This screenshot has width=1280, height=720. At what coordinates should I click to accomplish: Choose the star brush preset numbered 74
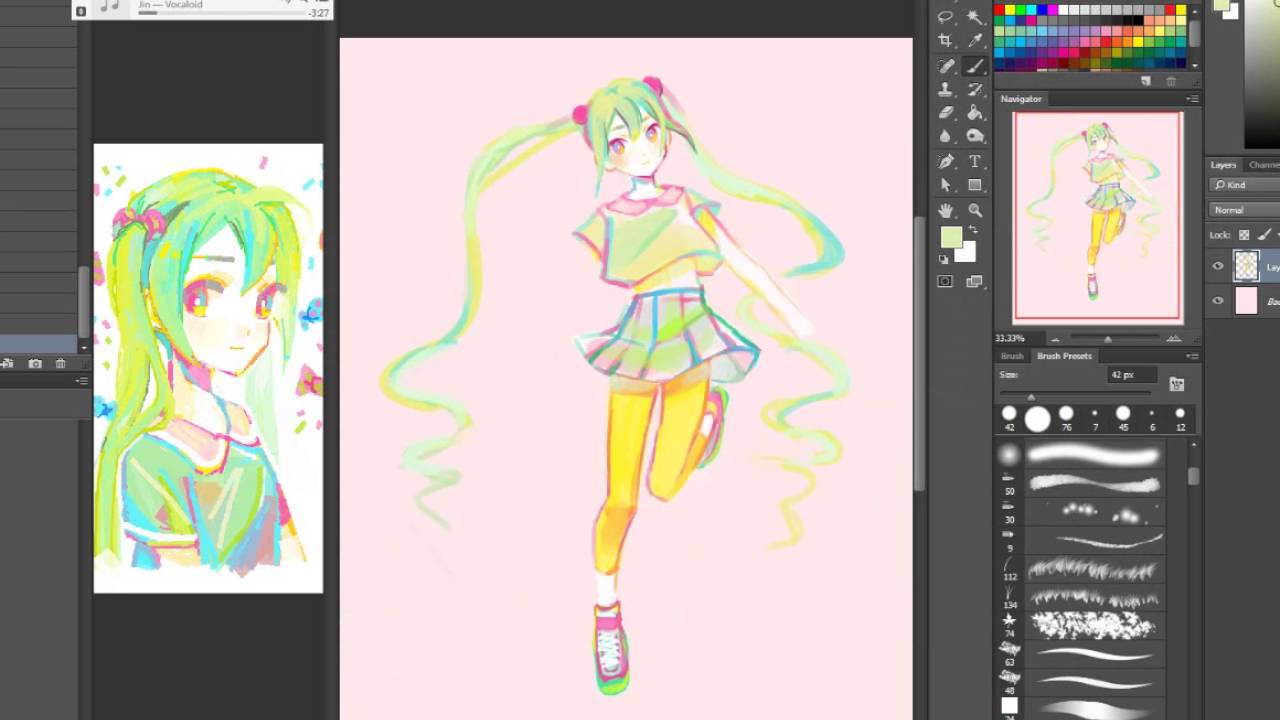1083,626
